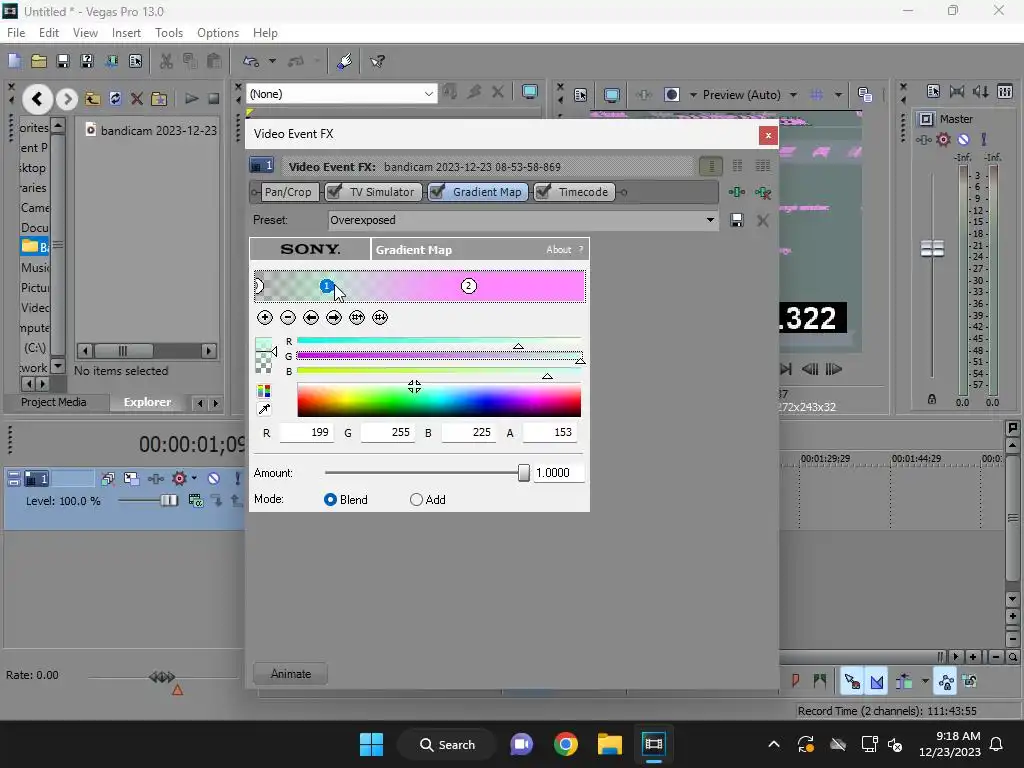Image resolution: width=1024 pixels, height=768 pixels.
Task: Click the Cut scissors toolbar icon
Action: point(167,61)
